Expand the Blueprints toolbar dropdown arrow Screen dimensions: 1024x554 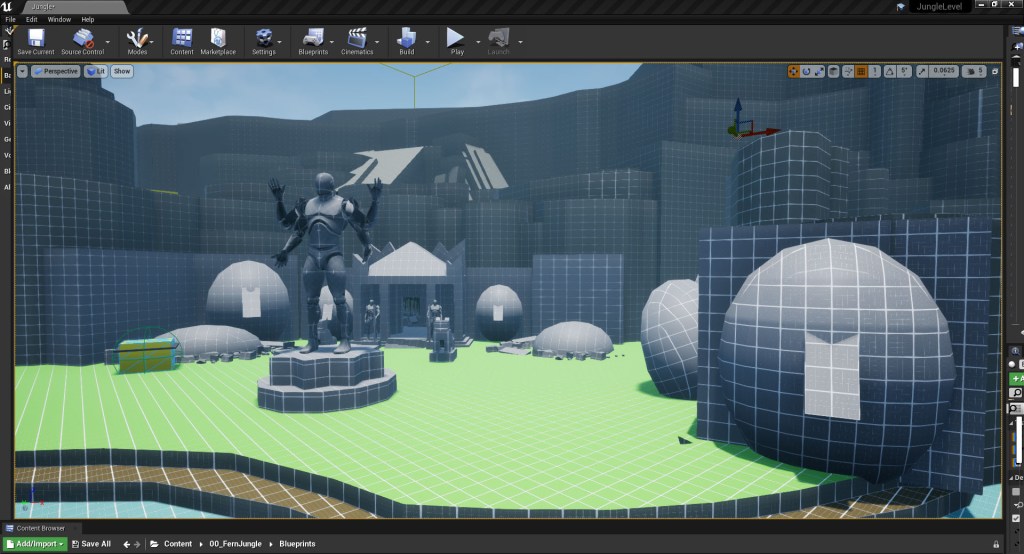[335, 42]
